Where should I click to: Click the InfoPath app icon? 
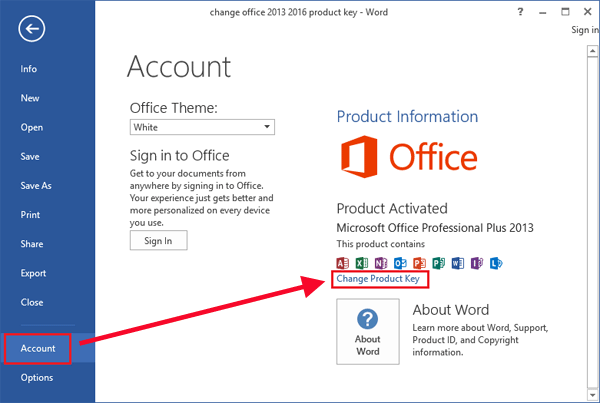point(477,263)
